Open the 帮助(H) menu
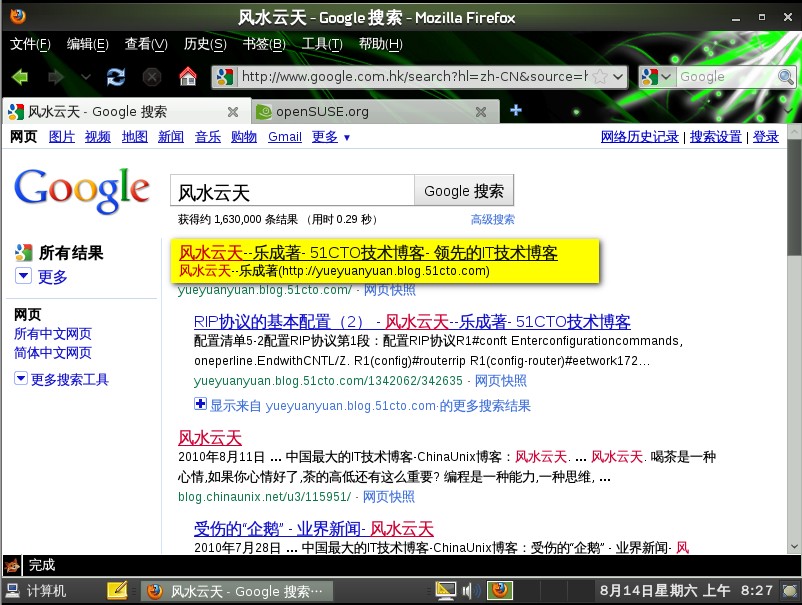Screen dimensions: 802x605 [381, 44]
